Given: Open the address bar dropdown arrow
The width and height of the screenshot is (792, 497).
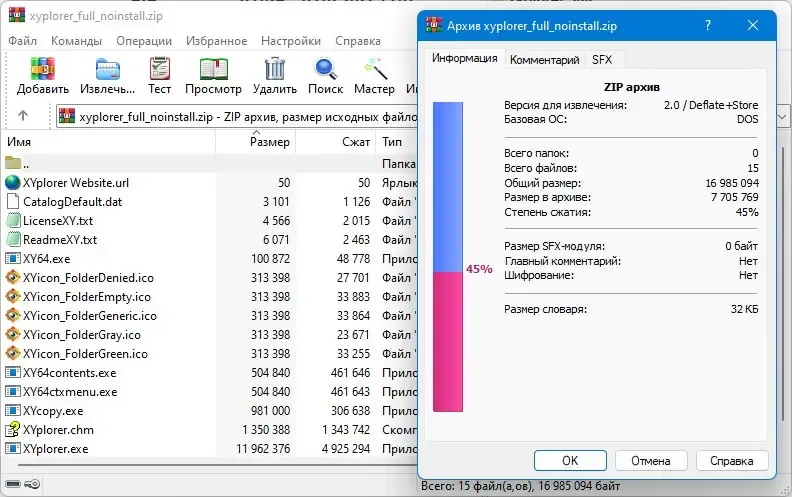Looking at the screenshot, I should 782,117.
